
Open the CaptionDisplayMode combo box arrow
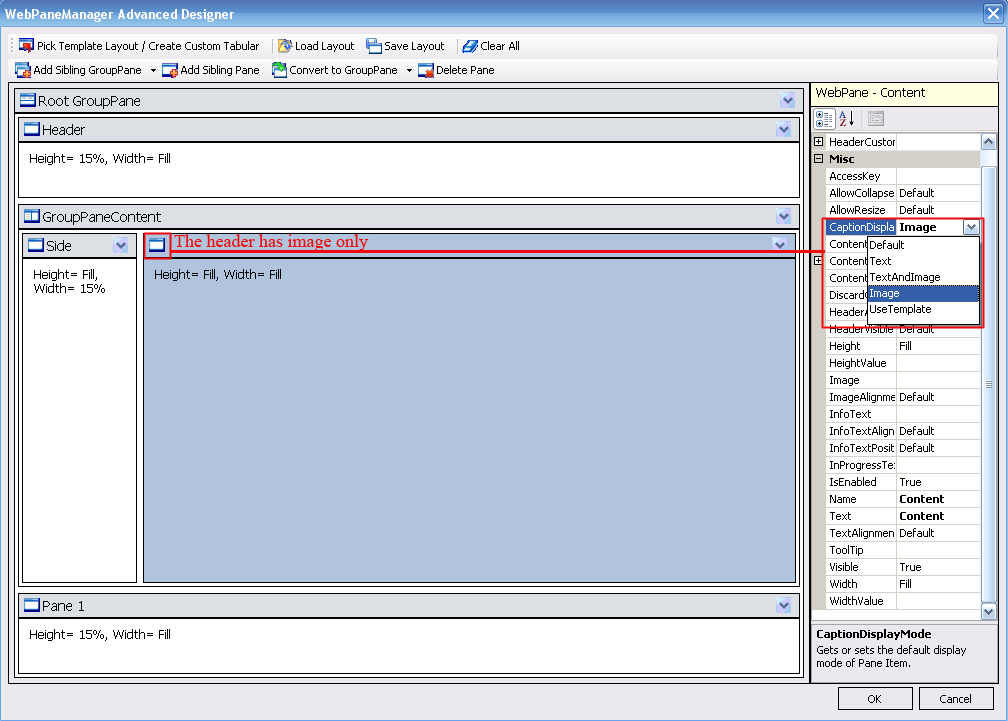pyautogui.click(x=970, y=227)
